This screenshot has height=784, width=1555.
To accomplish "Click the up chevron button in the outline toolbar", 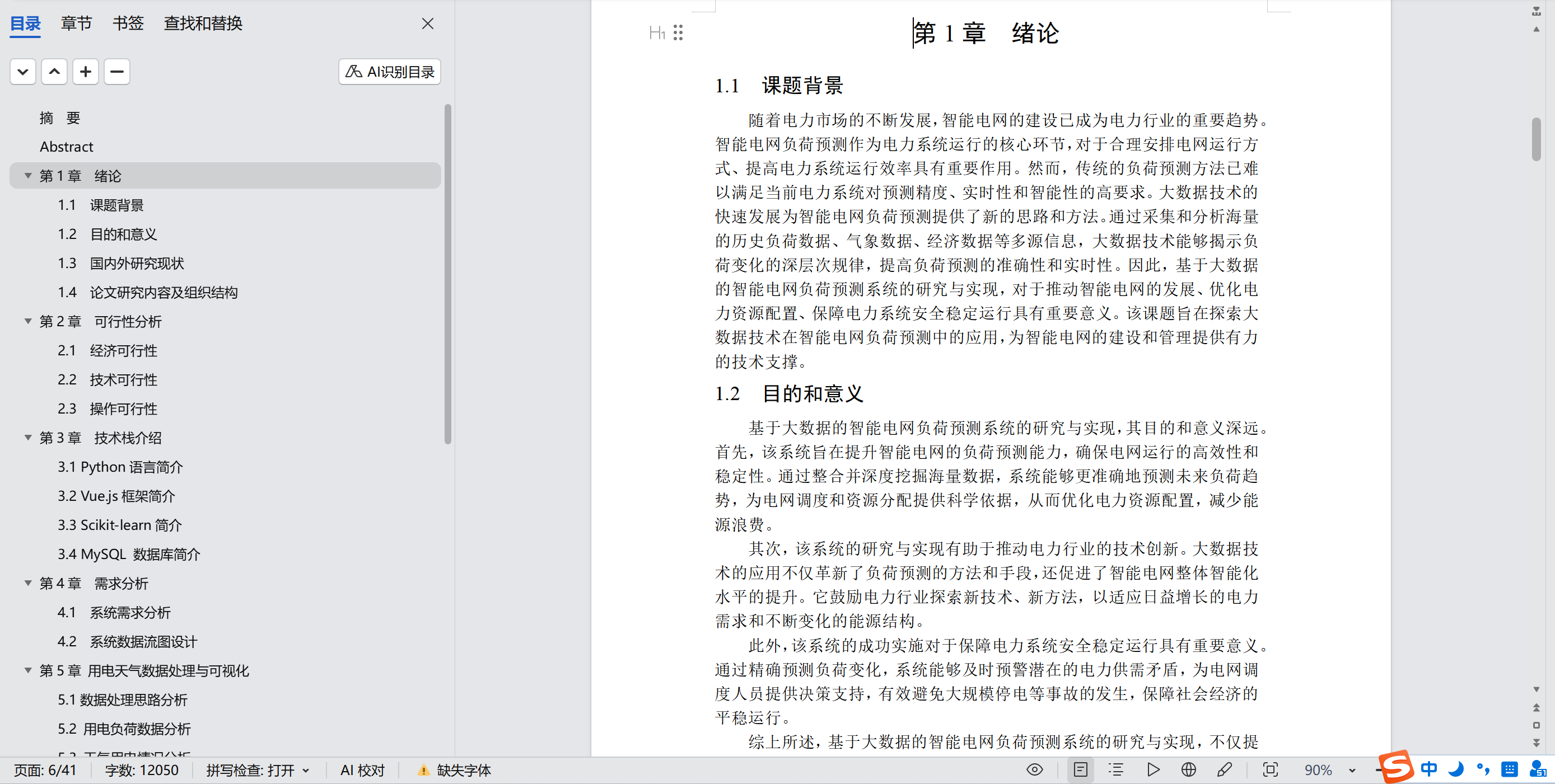I will (x=54, y=72).
